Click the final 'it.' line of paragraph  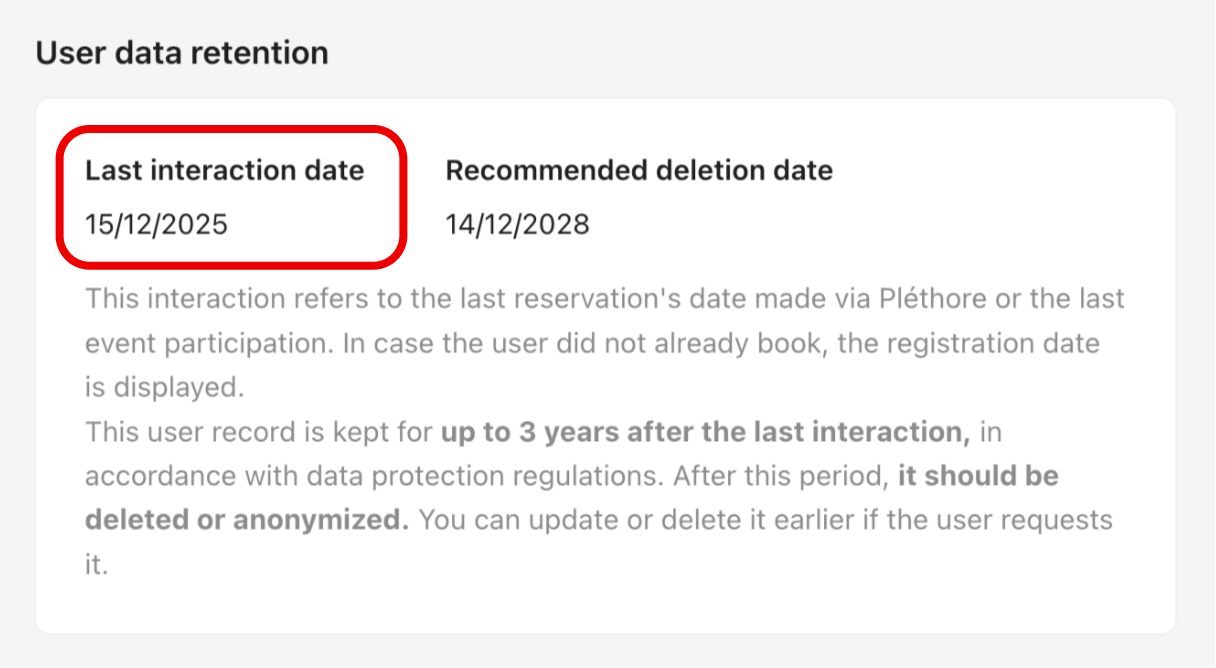[x=95, y=565]
